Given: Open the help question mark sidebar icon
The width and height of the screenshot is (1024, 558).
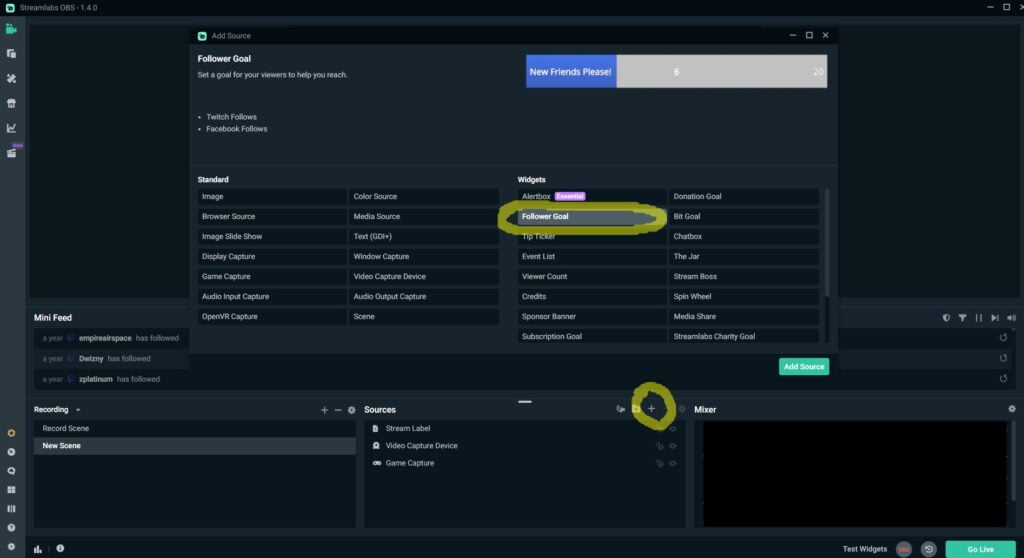Looking at the screenshot, I should point(11,528).
